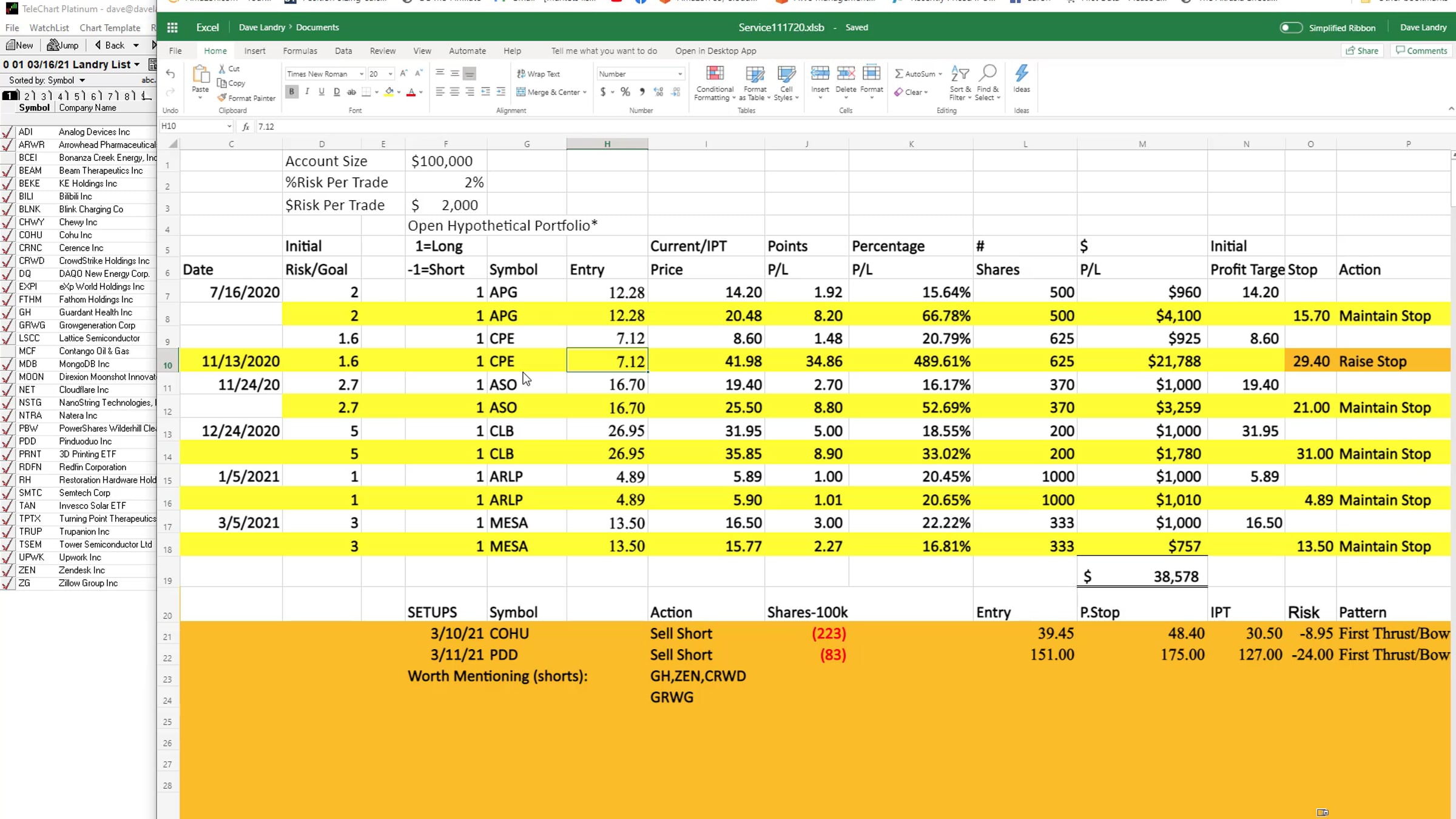
Task: Expand the AutoSum dropdown arrow
Action: (x=940, y=74)
